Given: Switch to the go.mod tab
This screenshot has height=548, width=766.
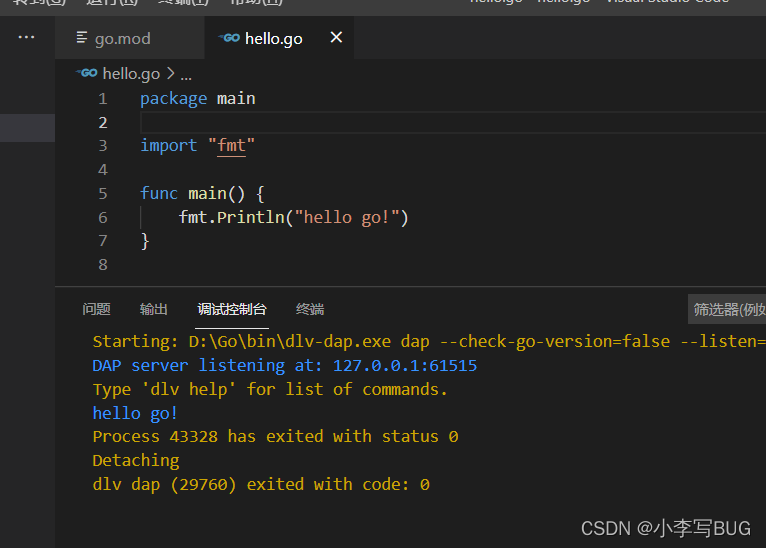Looking at the screenshot, I should [122, 38].
